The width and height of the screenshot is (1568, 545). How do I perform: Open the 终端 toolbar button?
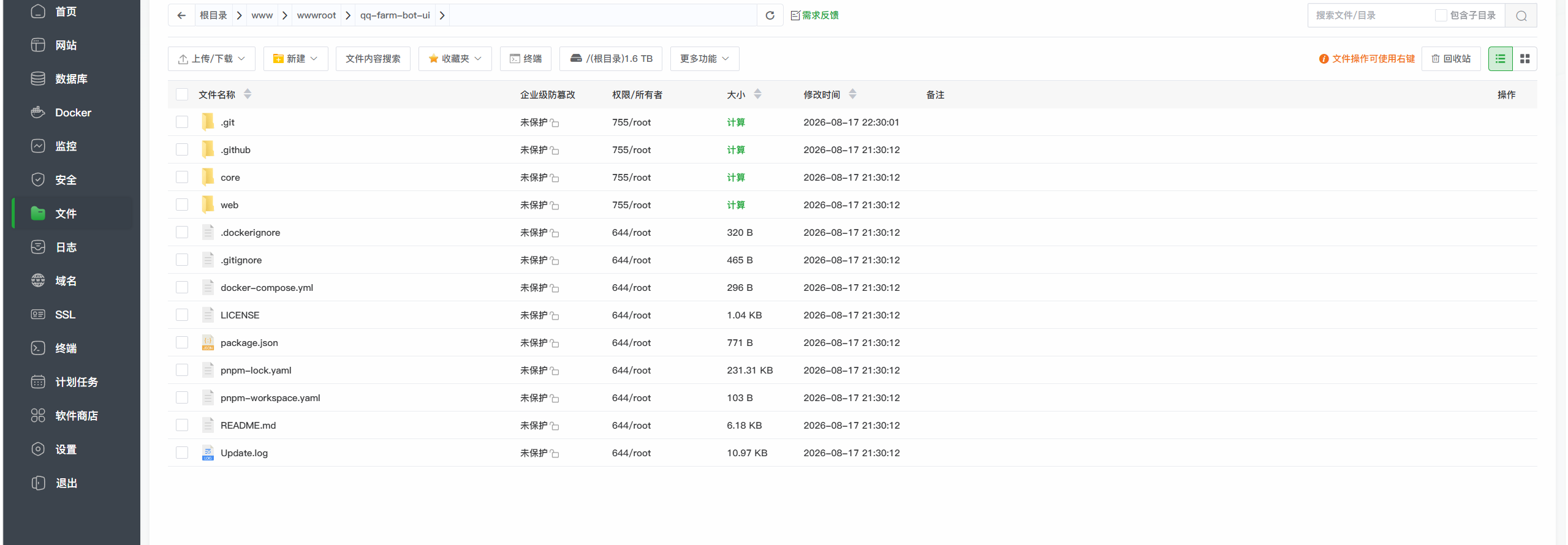(526, 59)
